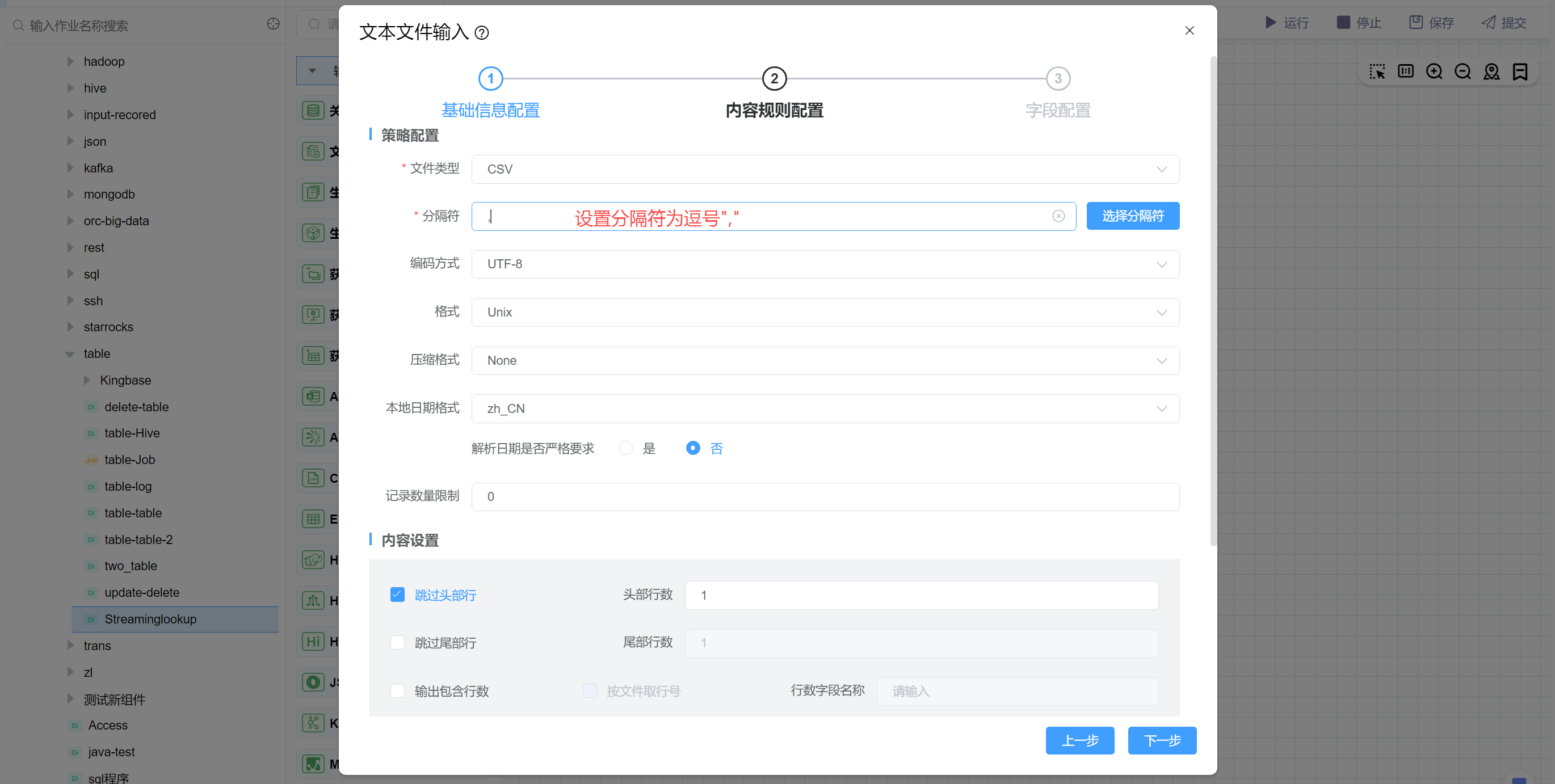The image size is (1555, 784).
Task: Click the dialog's vertical scrollbar
Action: (1213, 302)
